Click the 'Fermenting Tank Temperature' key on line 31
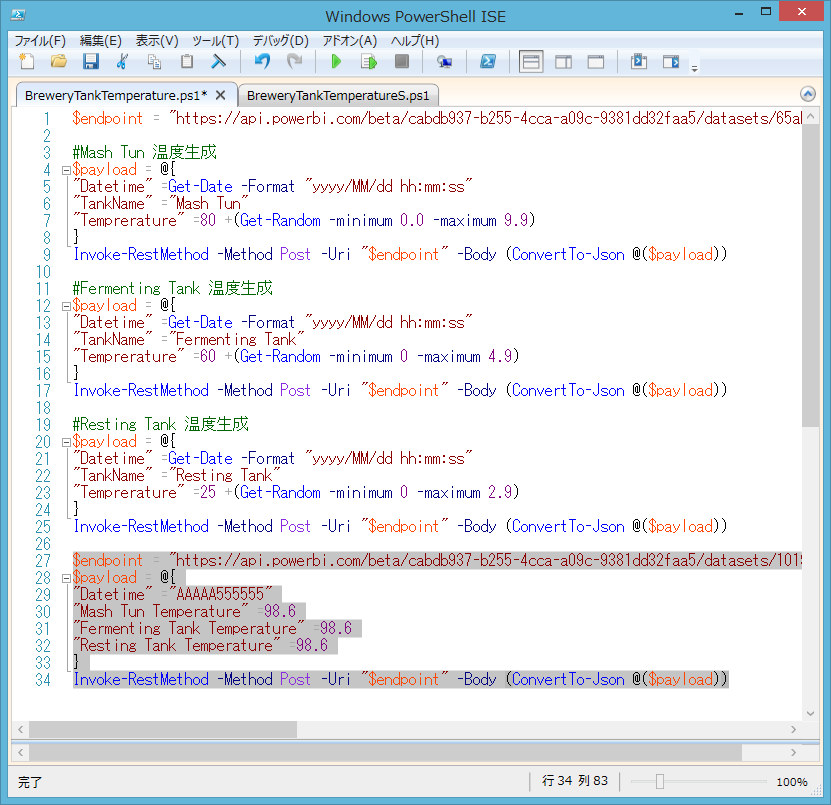The width and height of the screenshot is (831, 805). pyautogui.click(x=189, y=628)
